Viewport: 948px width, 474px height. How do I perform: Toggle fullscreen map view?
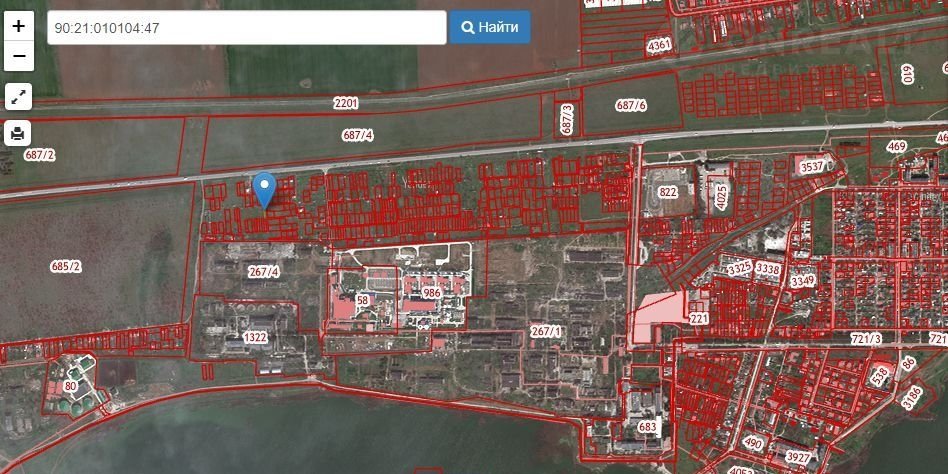point(19,97)
